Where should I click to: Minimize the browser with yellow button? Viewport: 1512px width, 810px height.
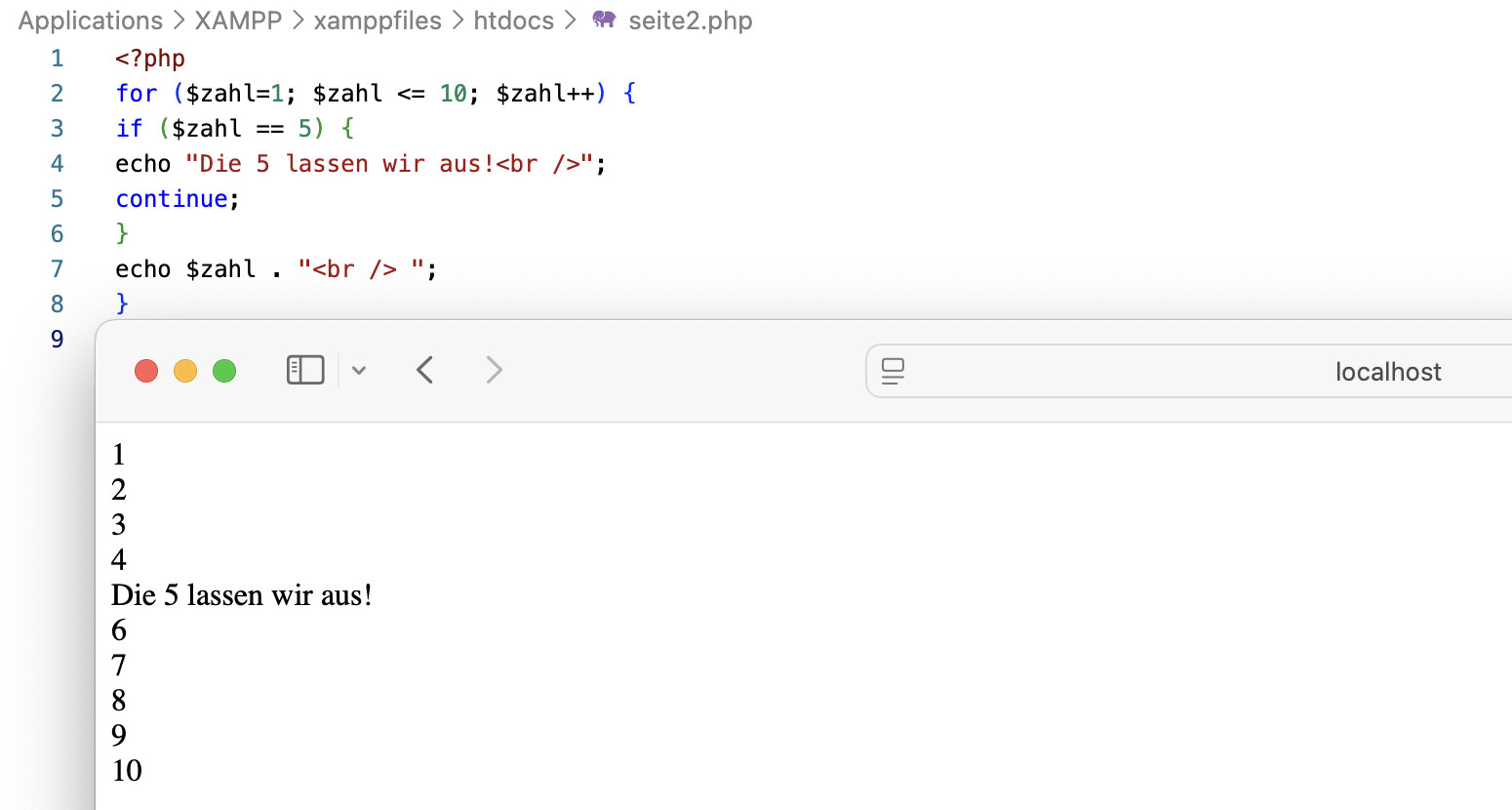(x=185, y=371)
